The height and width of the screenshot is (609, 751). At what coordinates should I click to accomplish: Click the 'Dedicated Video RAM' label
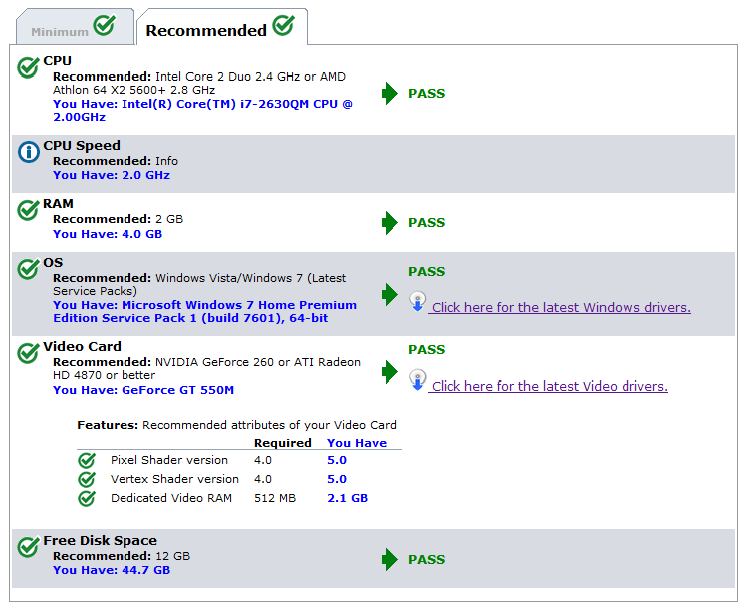[171, 498]
